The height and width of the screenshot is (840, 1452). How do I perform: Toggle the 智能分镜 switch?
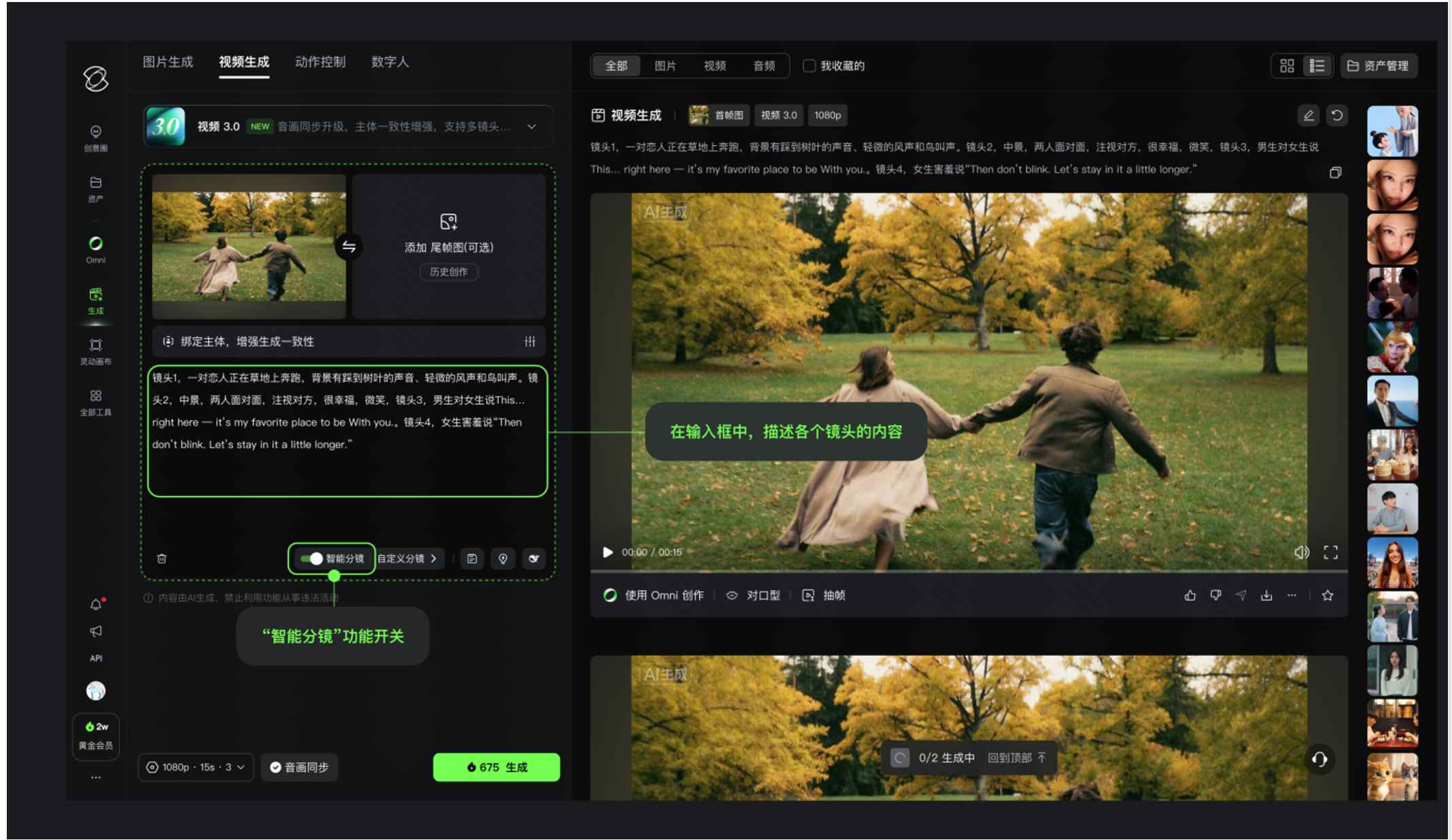(312, 559)
